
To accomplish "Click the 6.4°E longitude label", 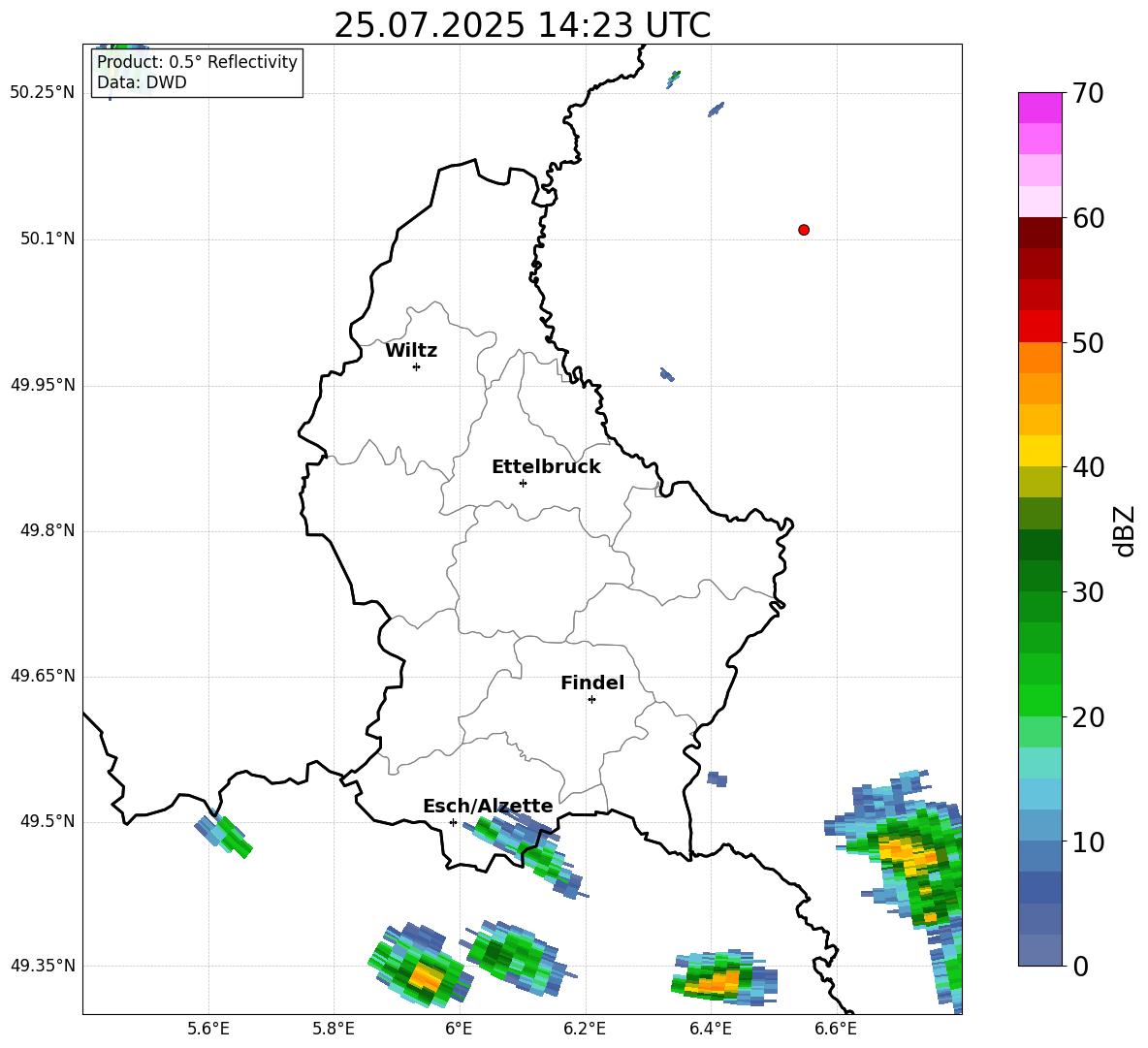I will pos(710,1029).
